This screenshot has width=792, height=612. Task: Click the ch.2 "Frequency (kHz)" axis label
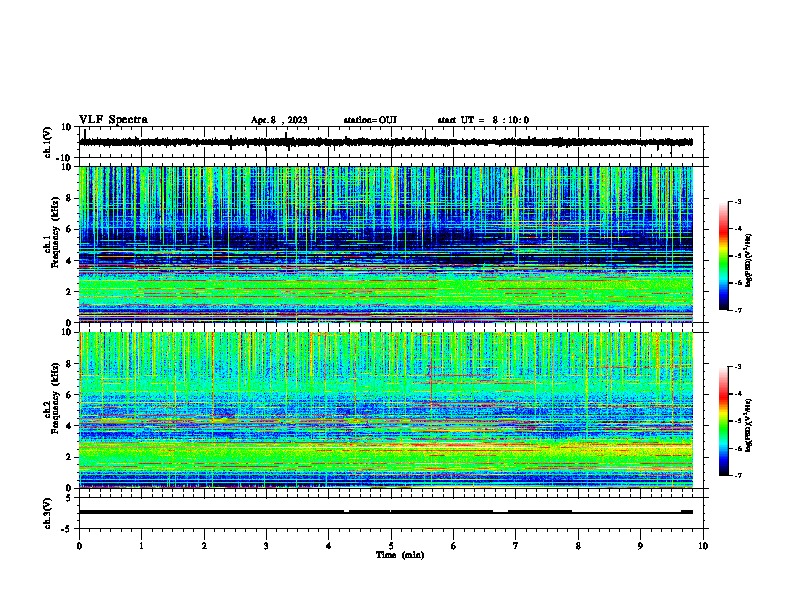55,398
